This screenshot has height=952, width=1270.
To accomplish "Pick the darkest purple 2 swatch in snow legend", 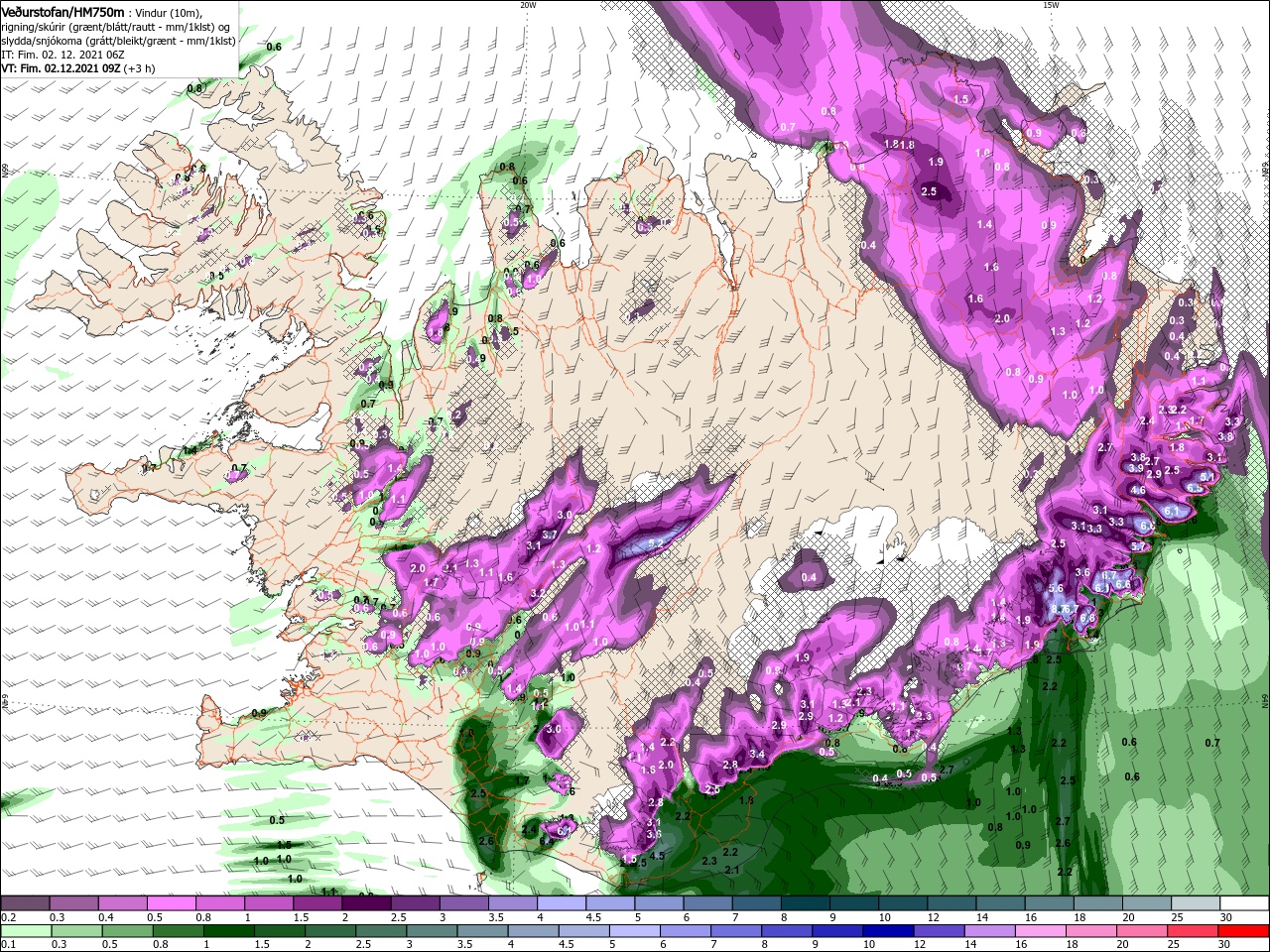I will coord(366,903).
